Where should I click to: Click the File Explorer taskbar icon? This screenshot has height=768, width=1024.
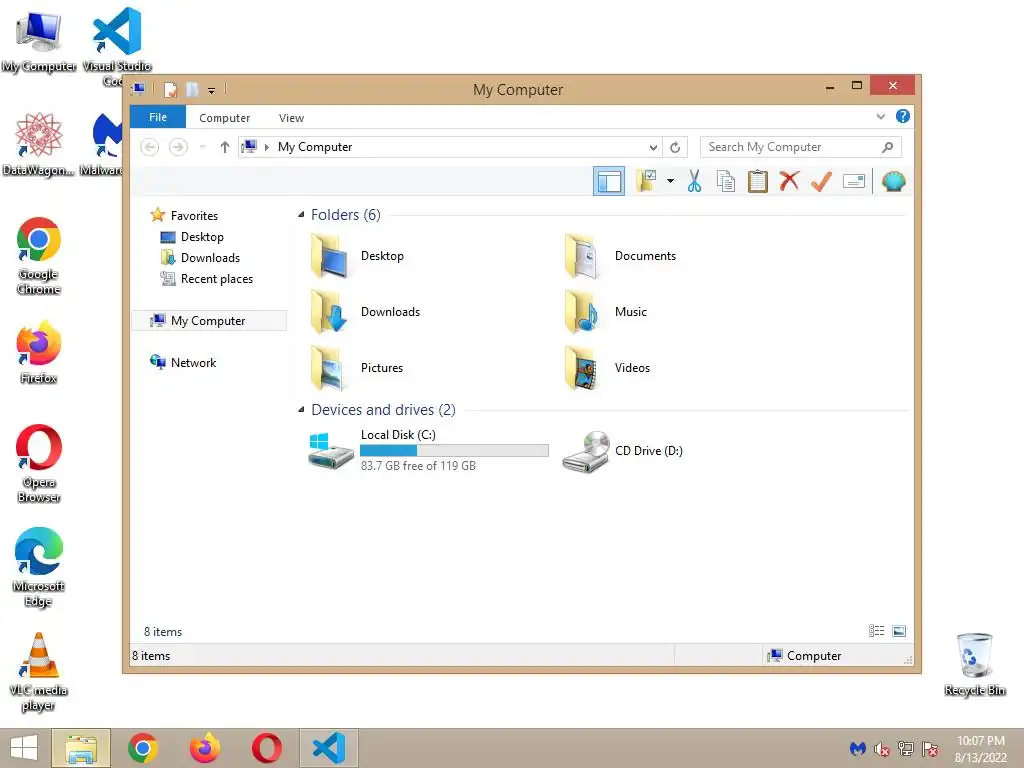pos(81,748)
